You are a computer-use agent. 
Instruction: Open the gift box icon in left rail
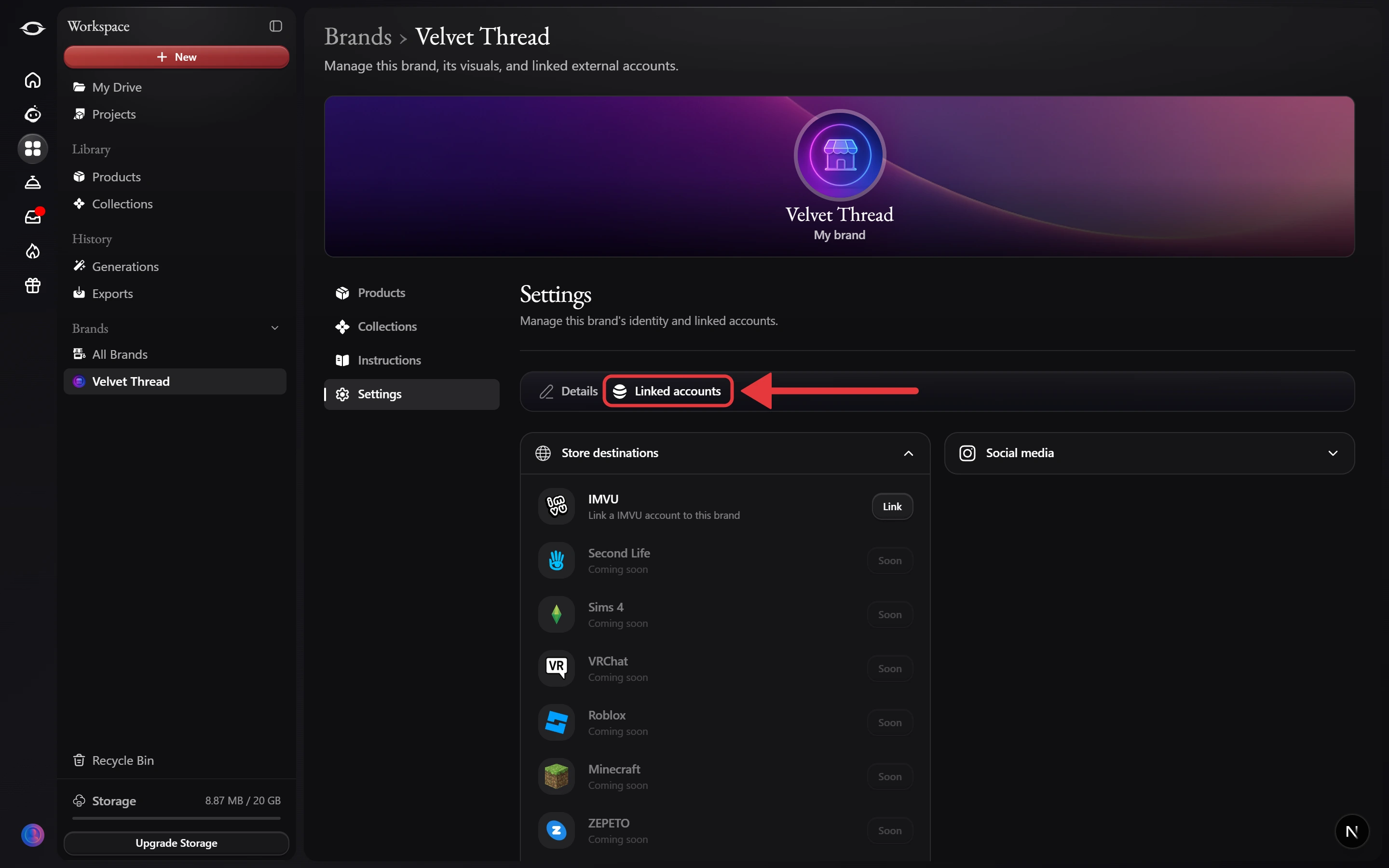click(33, 285)
